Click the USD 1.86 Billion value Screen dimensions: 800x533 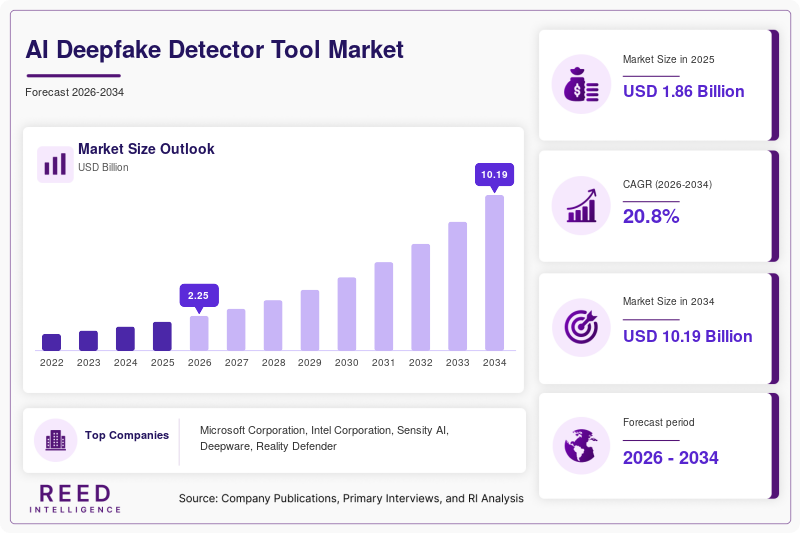click(x=684, y=91)
